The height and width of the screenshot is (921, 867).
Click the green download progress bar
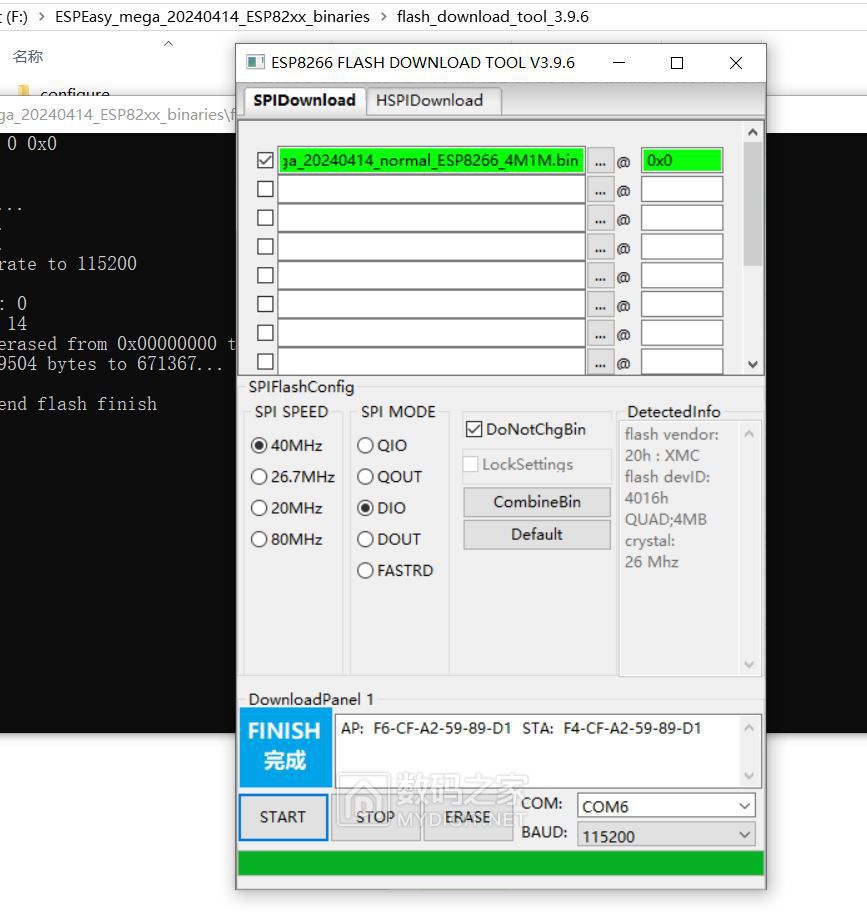coord(500,863)
